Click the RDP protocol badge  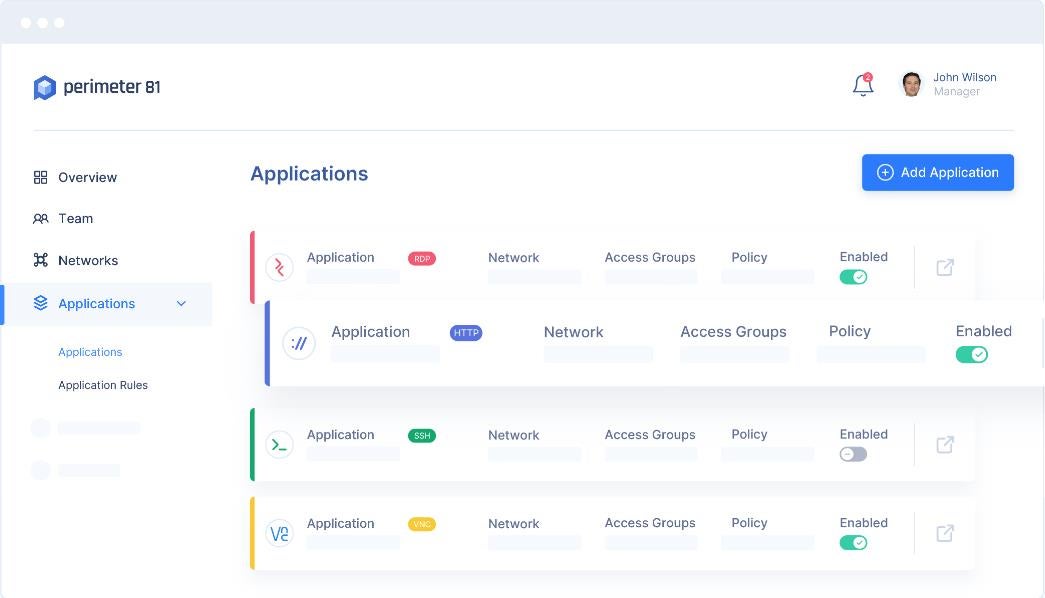(422, 259)
